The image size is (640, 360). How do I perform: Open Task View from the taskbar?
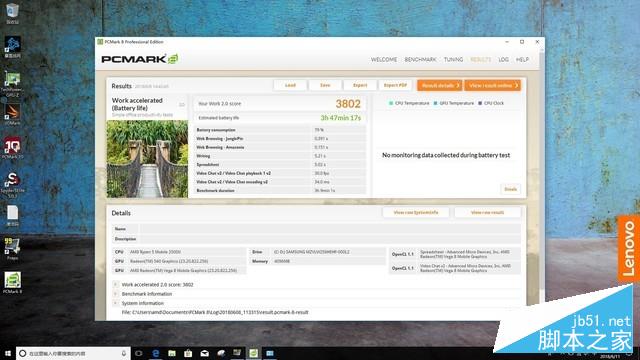pyautogui.click(x=139, y=353)
